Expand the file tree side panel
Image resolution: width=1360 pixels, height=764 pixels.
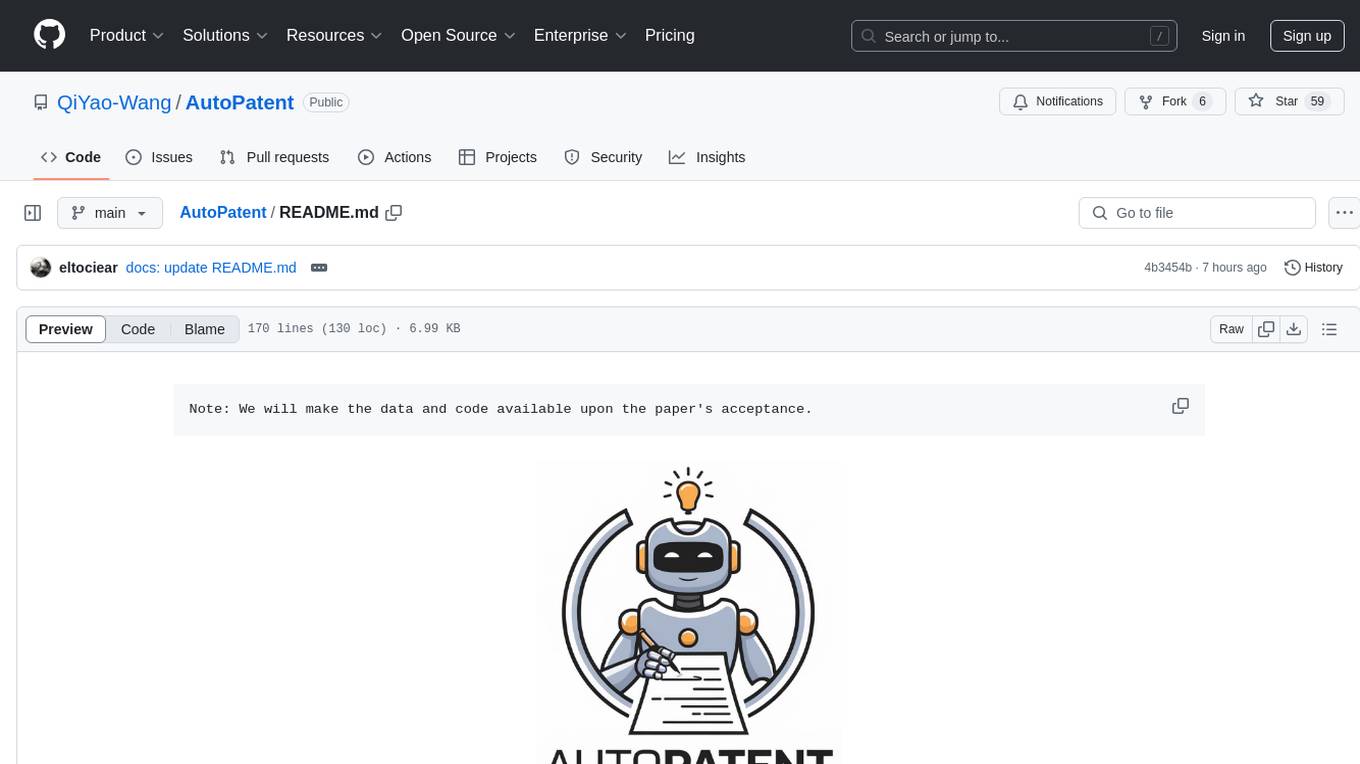click(x=33, y=213)
